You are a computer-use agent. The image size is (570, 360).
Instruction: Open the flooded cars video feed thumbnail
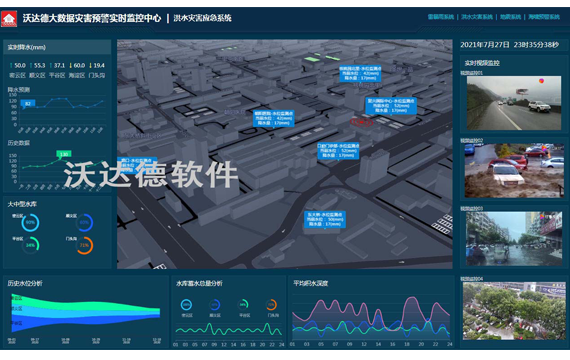pyautogui.click(x=514, y=171)
